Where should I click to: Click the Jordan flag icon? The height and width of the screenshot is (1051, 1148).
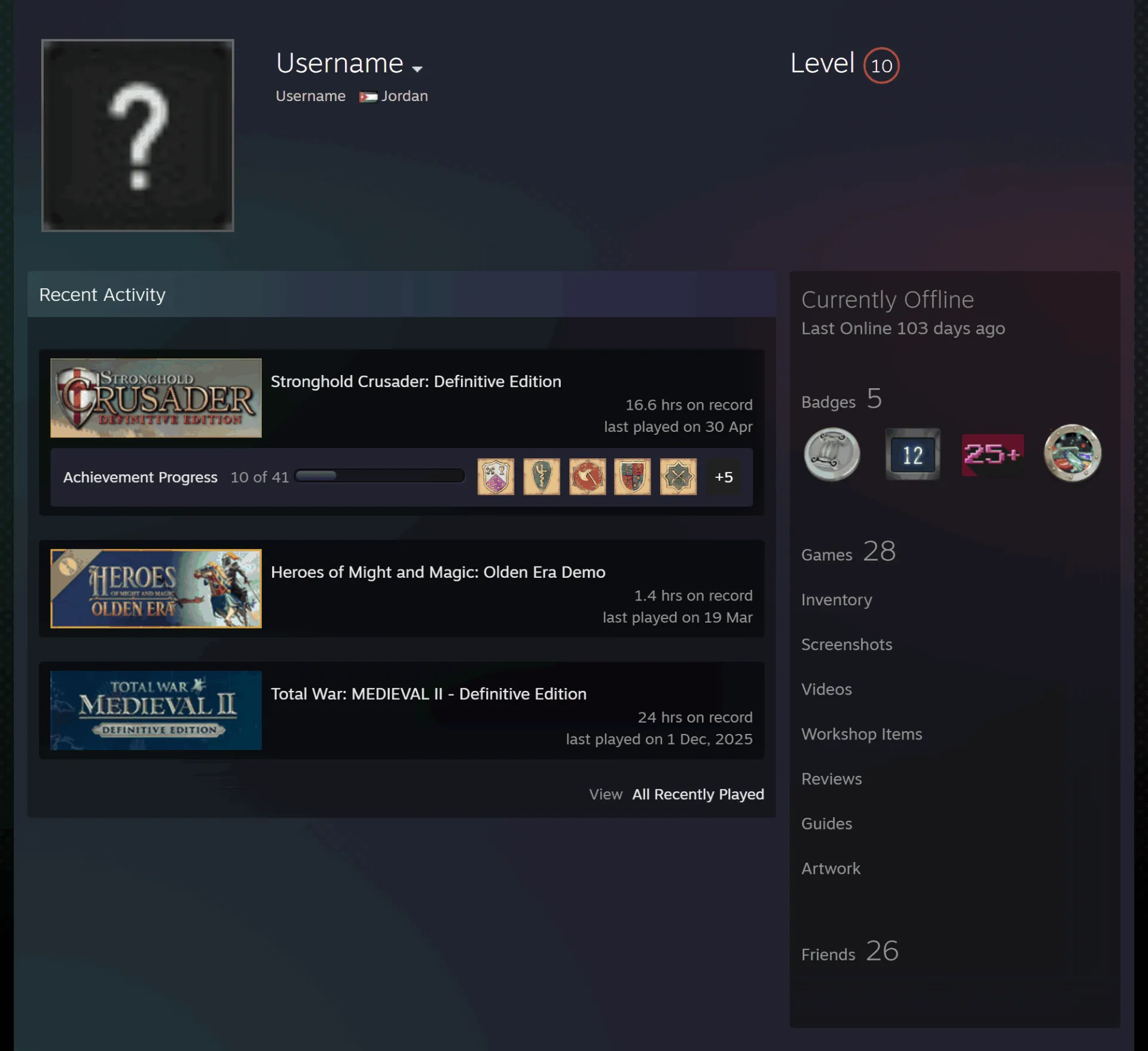click(368, 97)
